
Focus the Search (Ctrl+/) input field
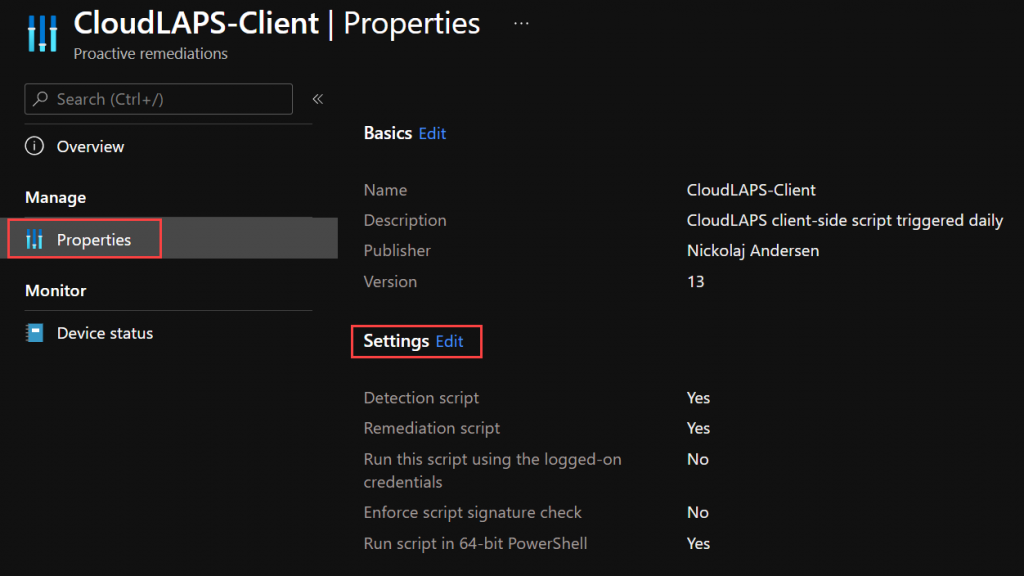pyautogui.click(x=159, y=99)
